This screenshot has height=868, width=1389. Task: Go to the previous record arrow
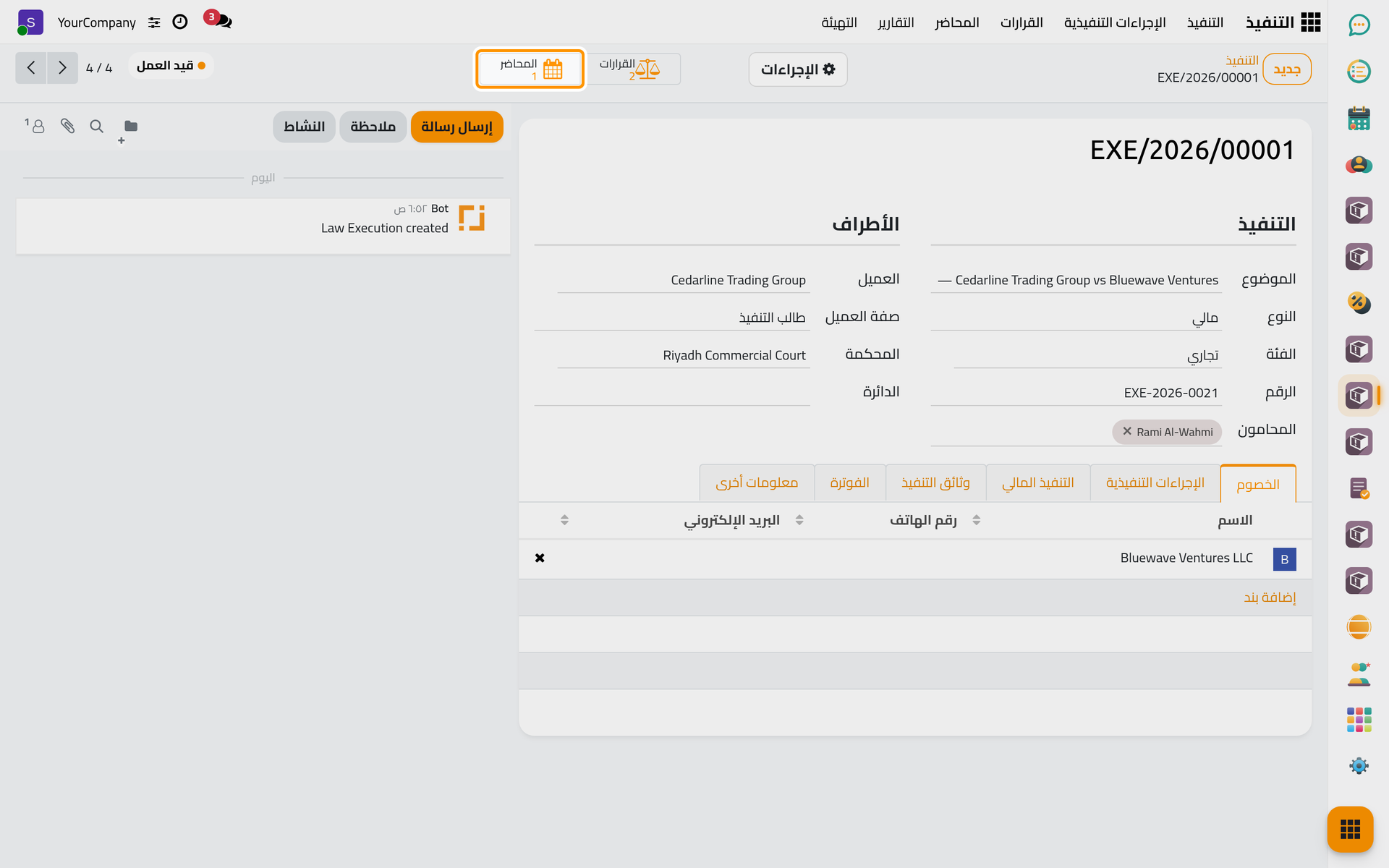pyautogui.click(x=31, y=68)
